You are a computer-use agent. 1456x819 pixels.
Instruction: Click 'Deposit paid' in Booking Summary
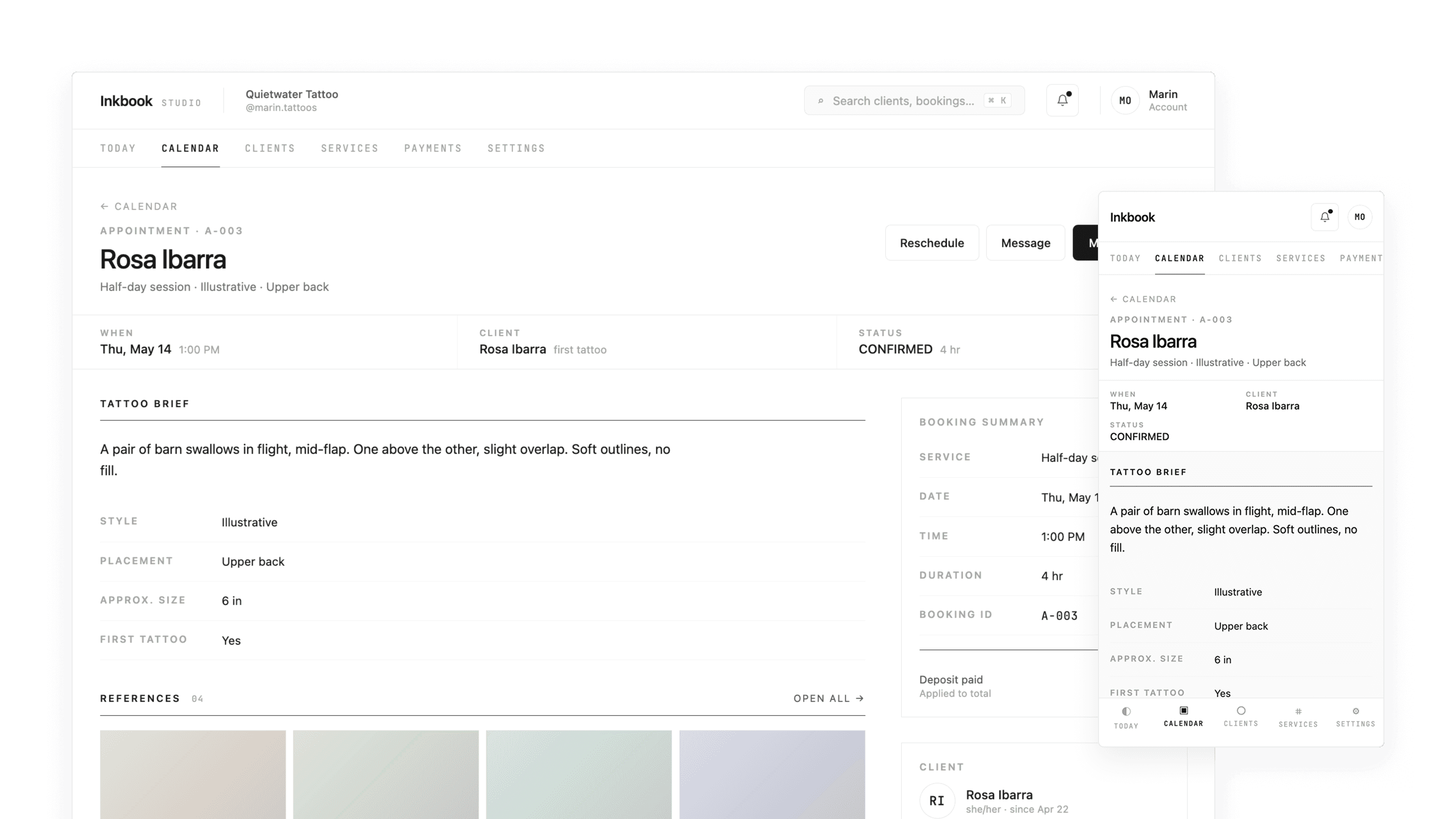tap(951, 679)
